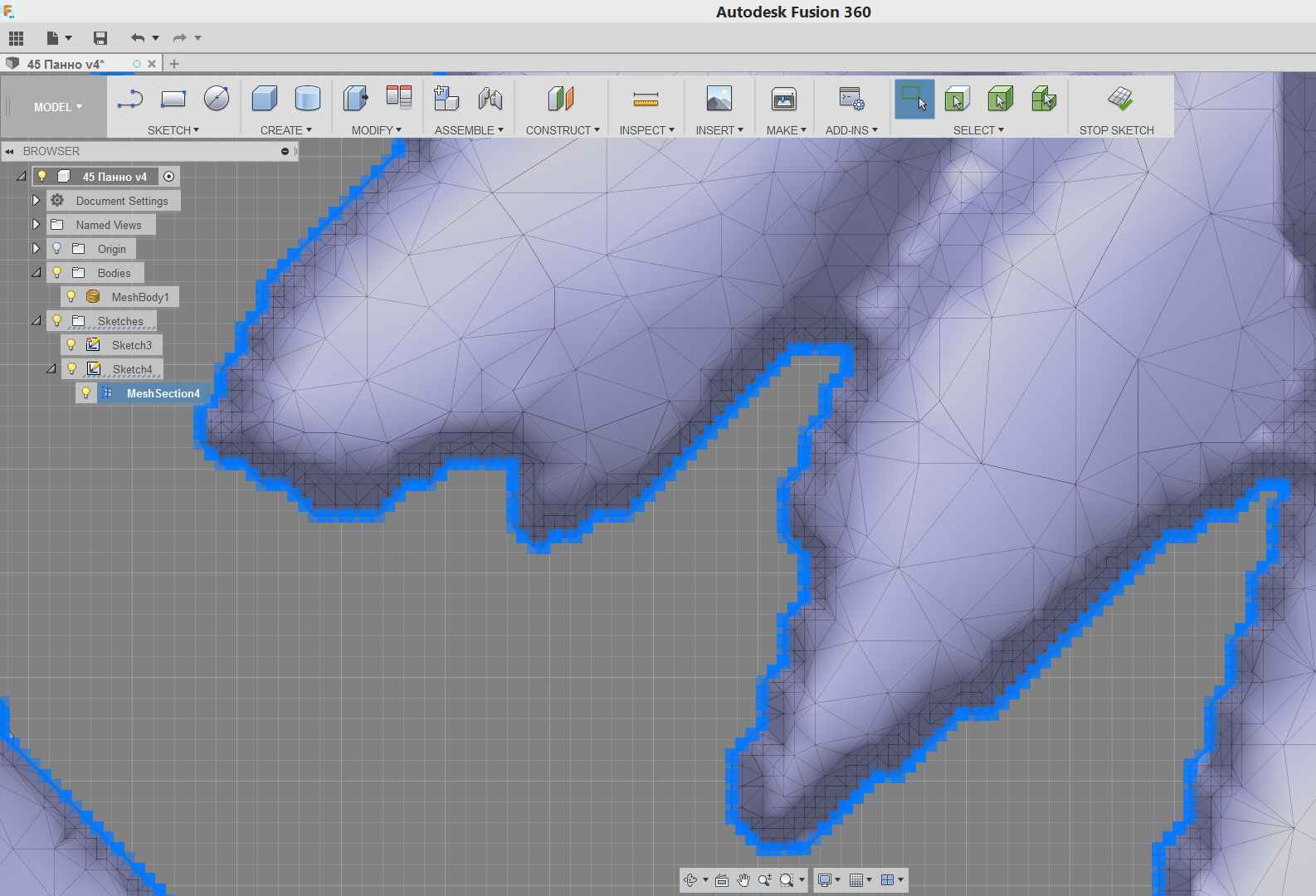Click the Scripts and Add-Ins icon
Viewport: 1316px width, 896px height.
(x=851, y=99)
